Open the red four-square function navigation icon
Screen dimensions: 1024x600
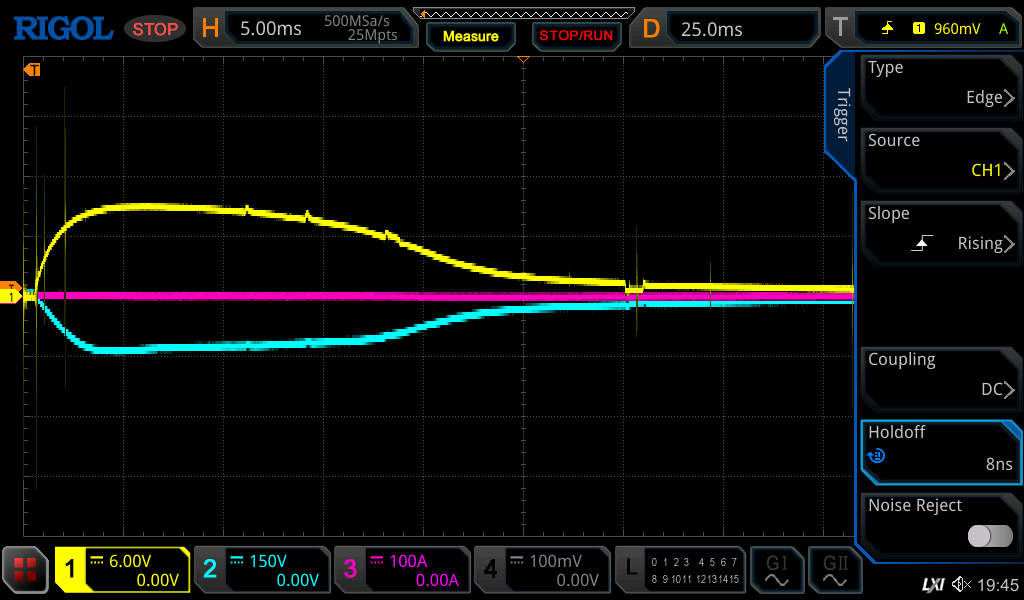pos(26,570)
